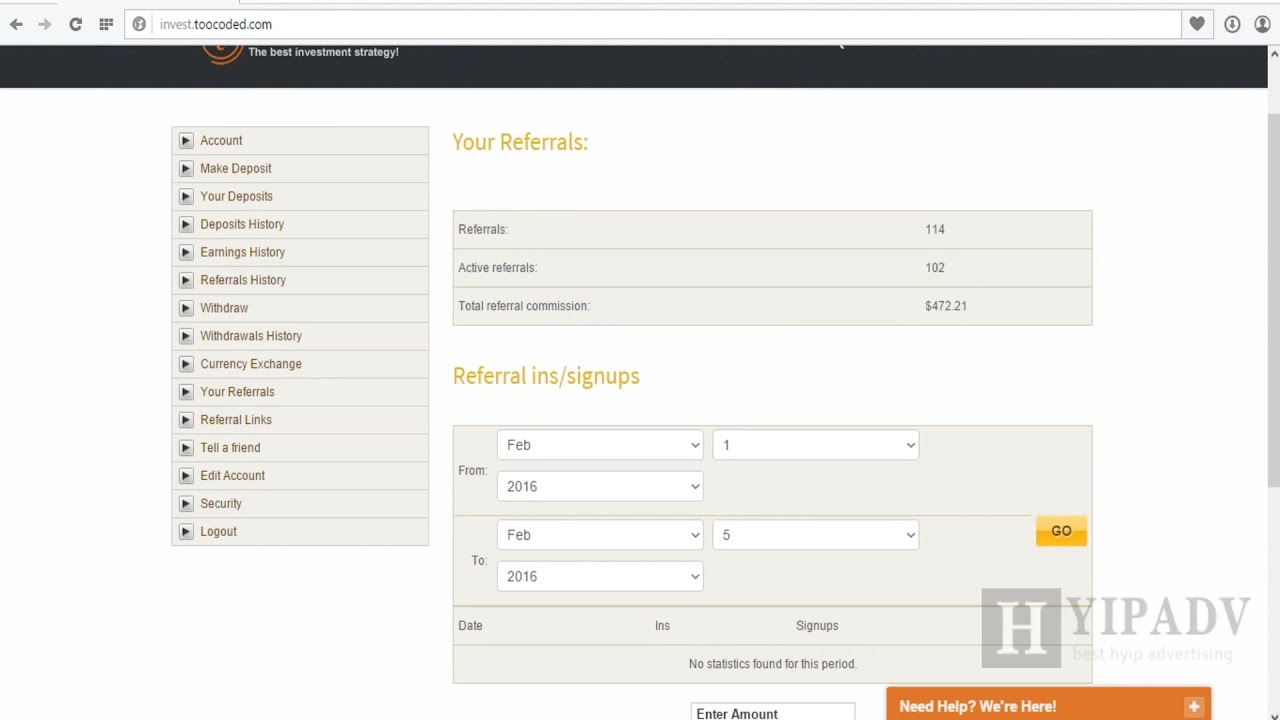Image resolution: width=1280 pixels, height=720 pixels.
Task: Open downloads icon in browser toolbar
Action: (1232, 24)
